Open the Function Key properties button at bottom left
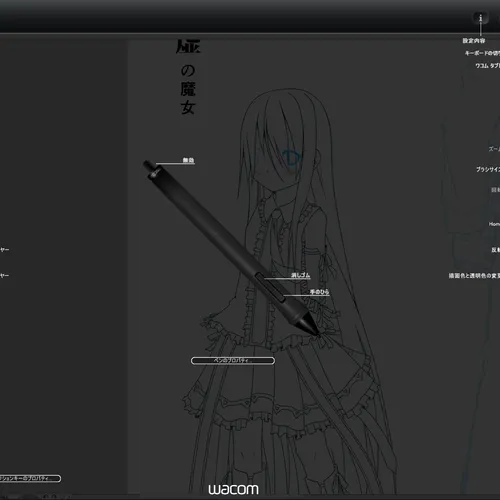The image size is (500, 500). click(x=30, y=479)
